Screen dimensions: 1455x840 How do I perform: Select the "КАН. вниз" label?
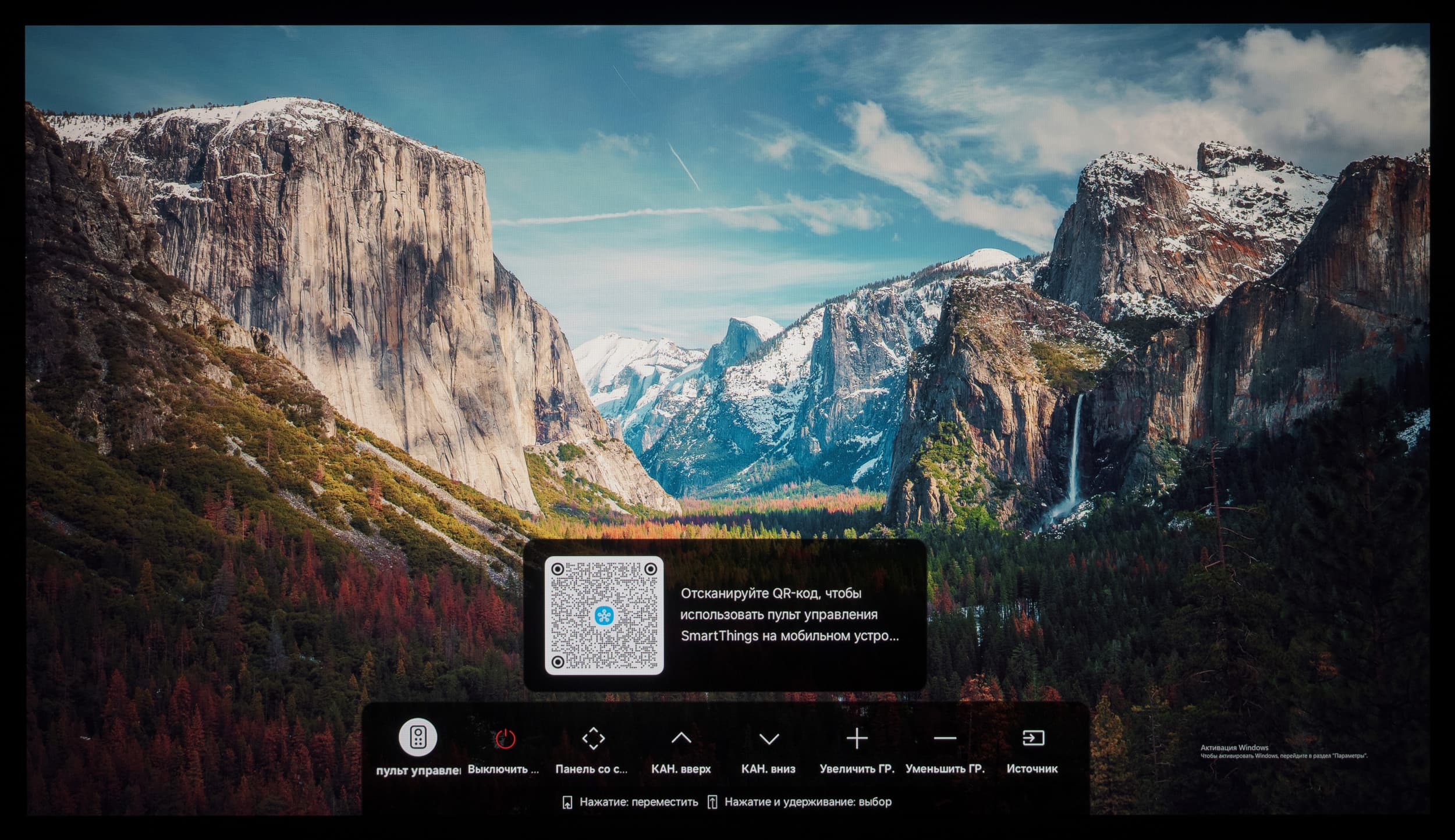click(768, 769)
